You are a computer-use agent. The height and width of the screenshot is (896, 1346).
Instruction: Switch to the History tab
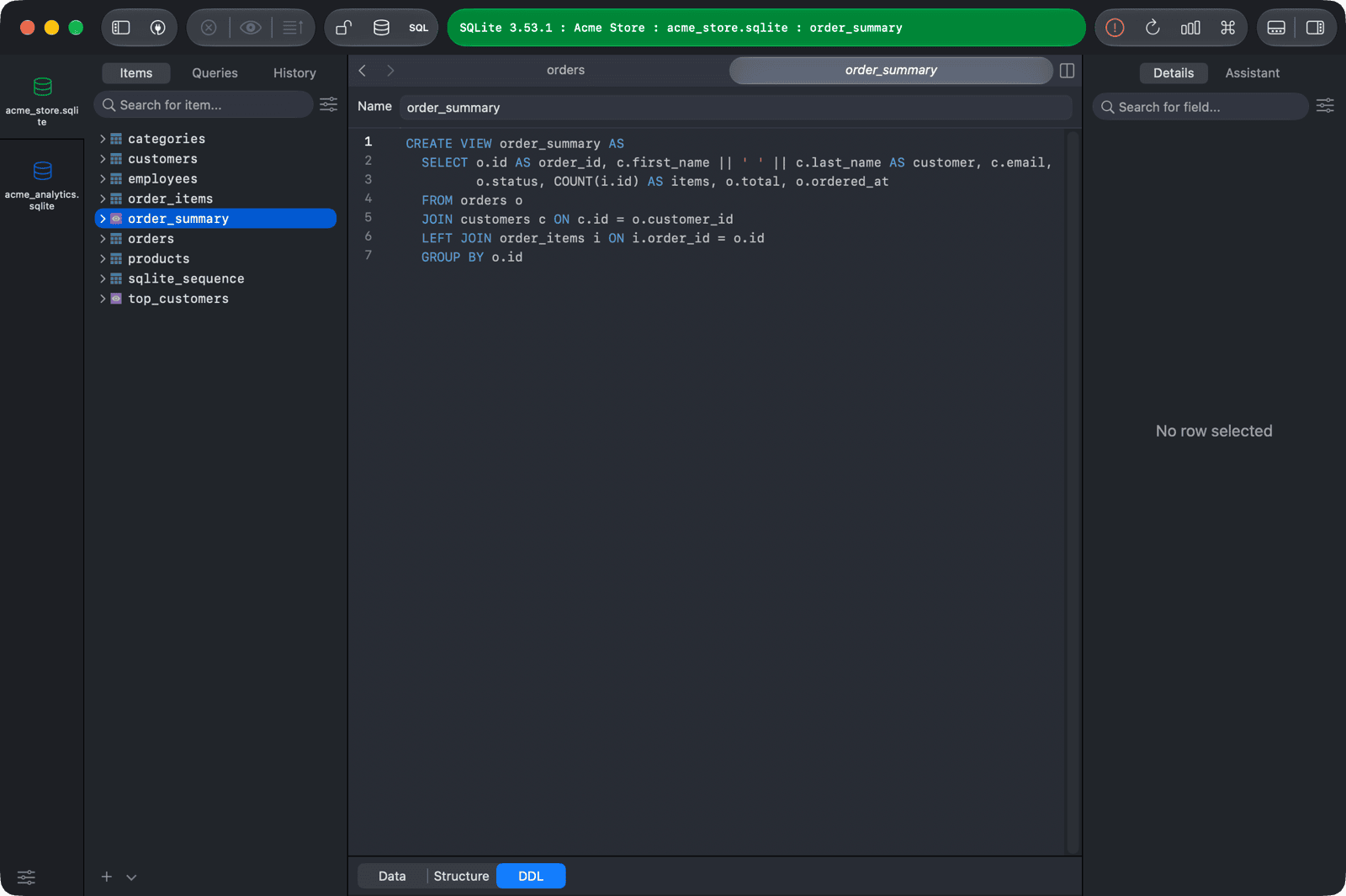294,73
